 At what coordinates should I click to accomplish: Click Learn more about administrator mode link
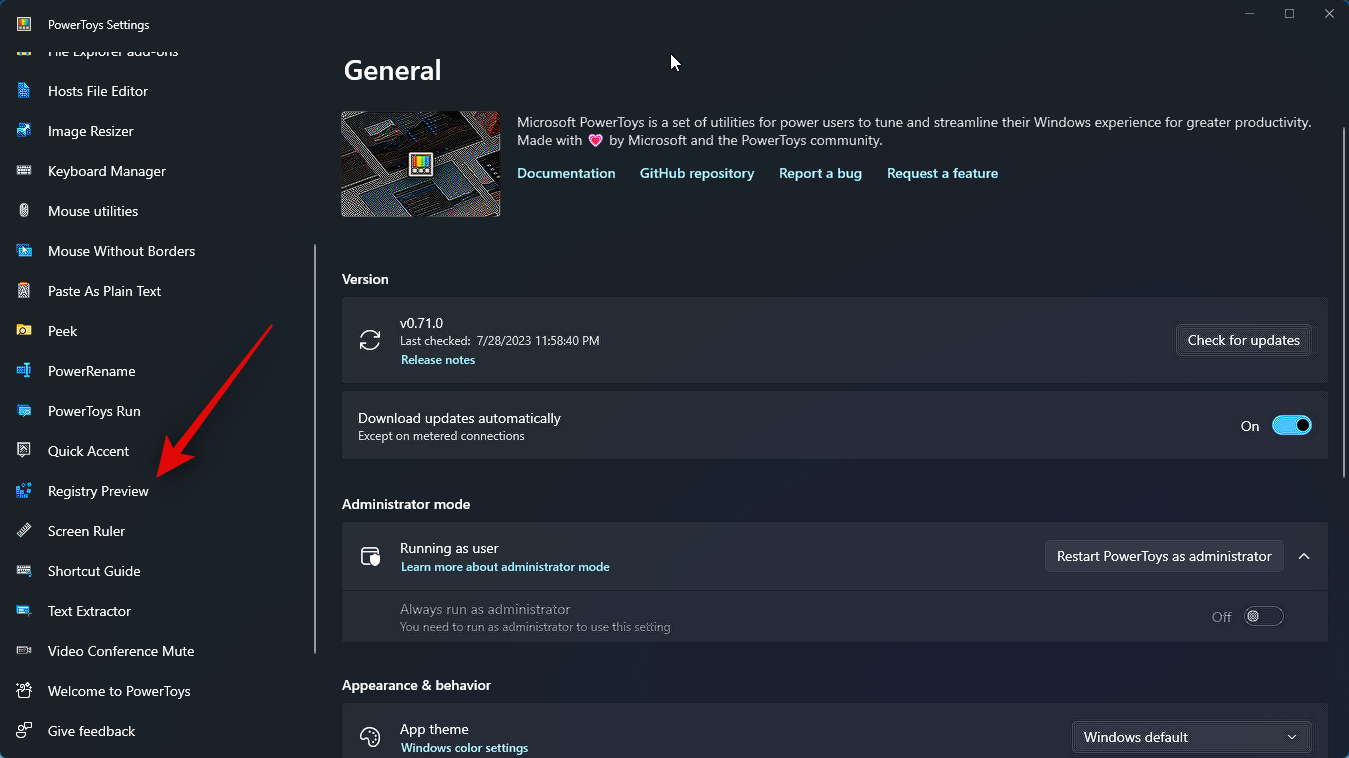[x=505, y=567]
